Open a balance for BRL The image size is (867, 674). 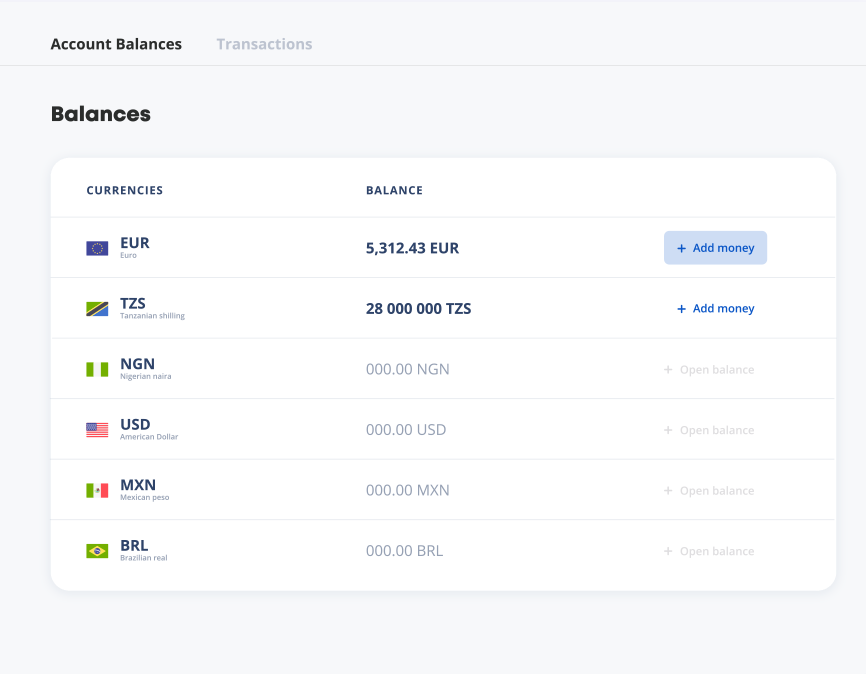tap(708, 551)
